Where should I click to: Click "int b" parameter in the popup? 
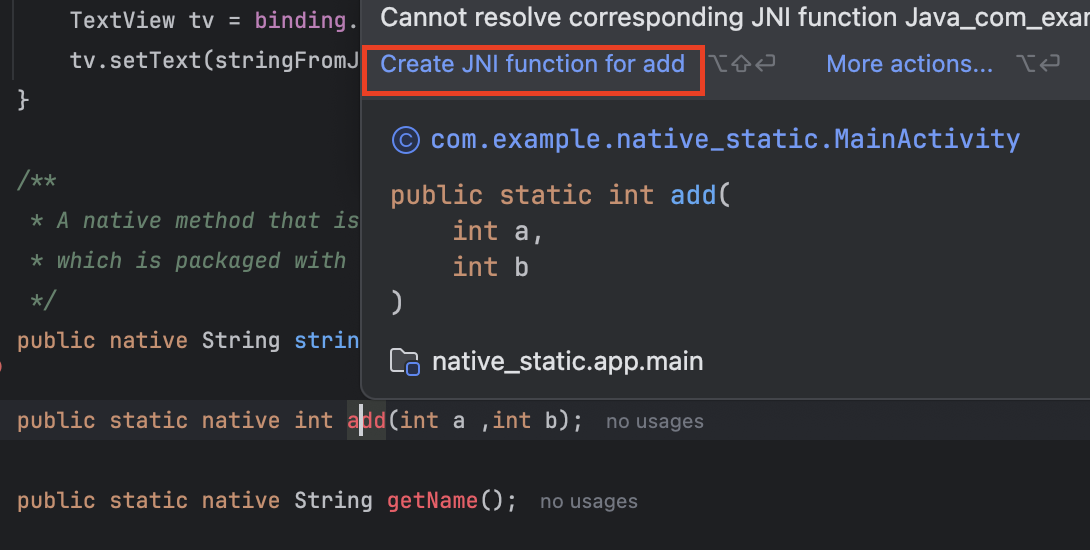coord(490,267)
